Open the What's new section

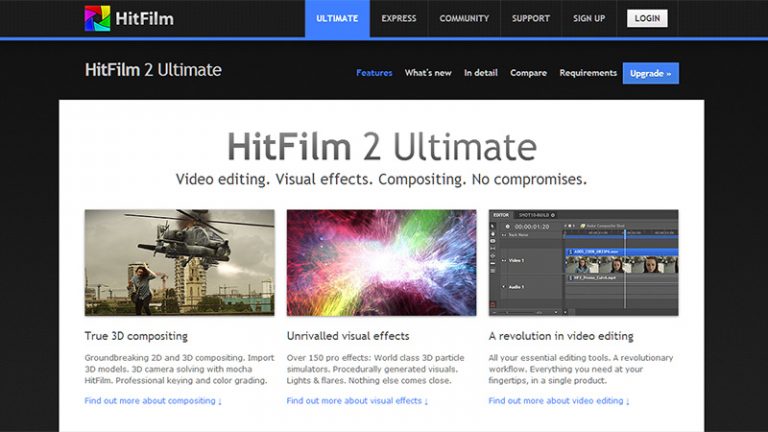point(428,73)
